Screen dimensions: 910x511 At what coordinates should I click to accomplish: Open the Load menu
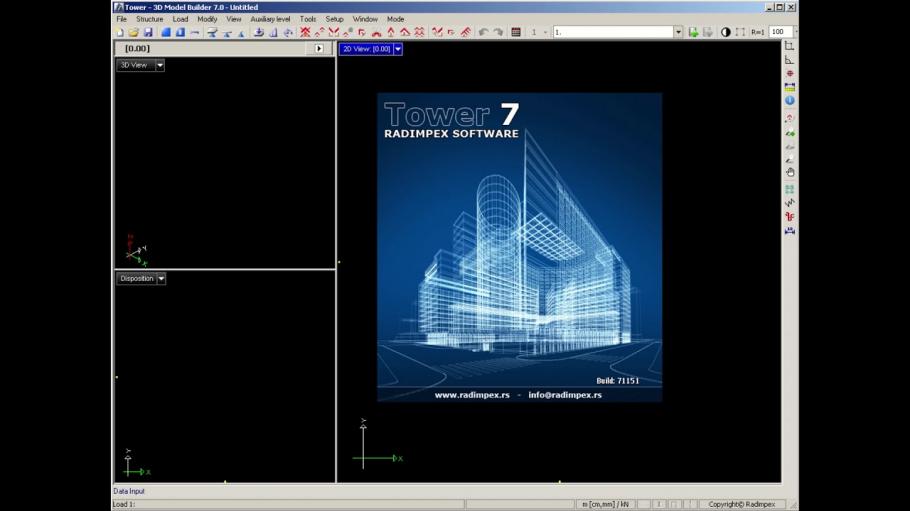tap(180, 19)
